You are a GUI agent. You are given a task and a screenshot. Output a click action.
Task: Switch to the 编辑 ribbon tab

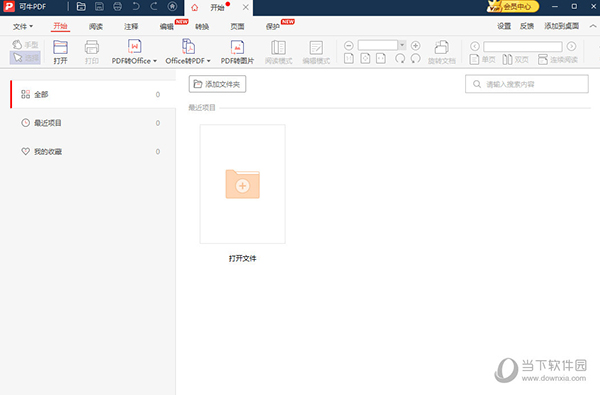(x=167, y=26)
